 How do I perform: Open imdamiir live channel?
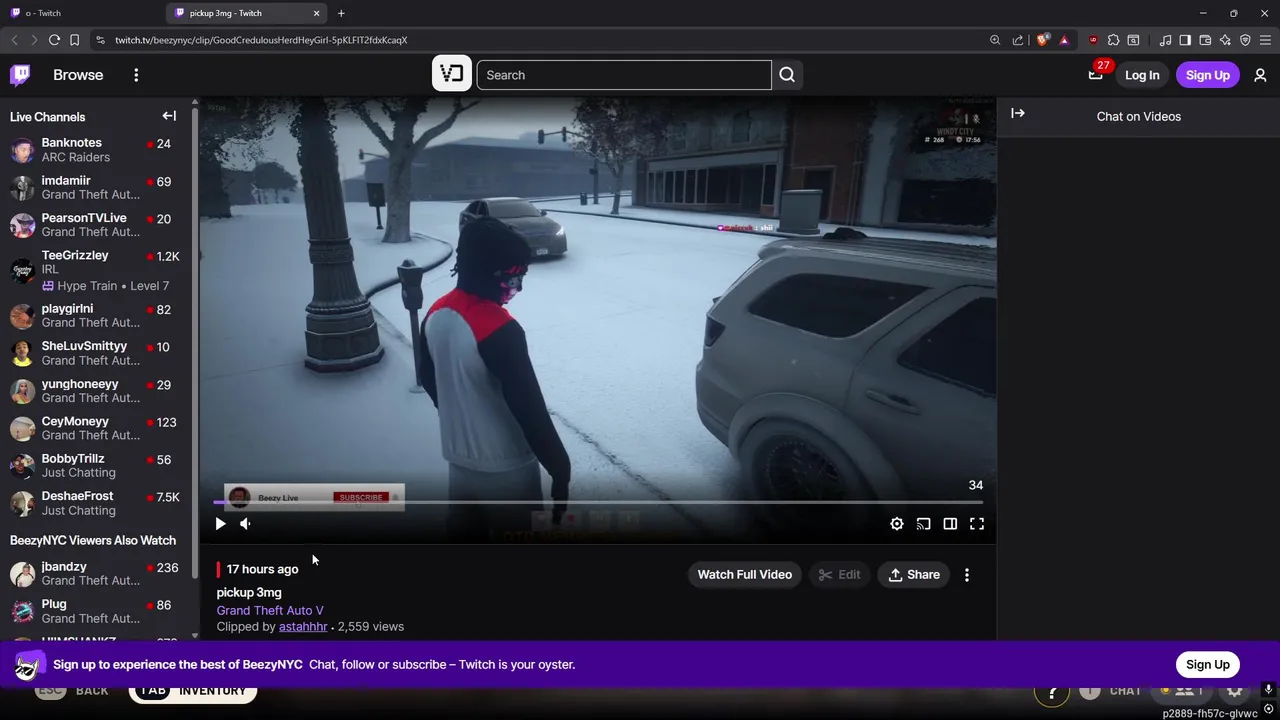click(x=96, y=188)
